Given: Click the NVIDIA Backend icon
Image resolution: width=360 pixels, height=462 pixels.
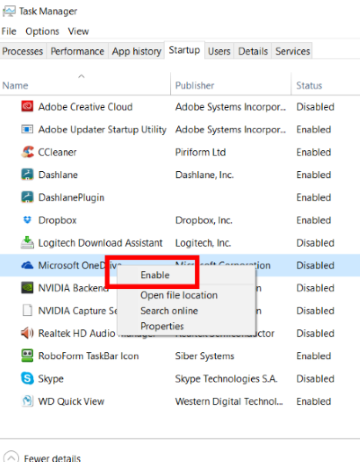Looking at the screenshot, I should click(x=27, y=288).
